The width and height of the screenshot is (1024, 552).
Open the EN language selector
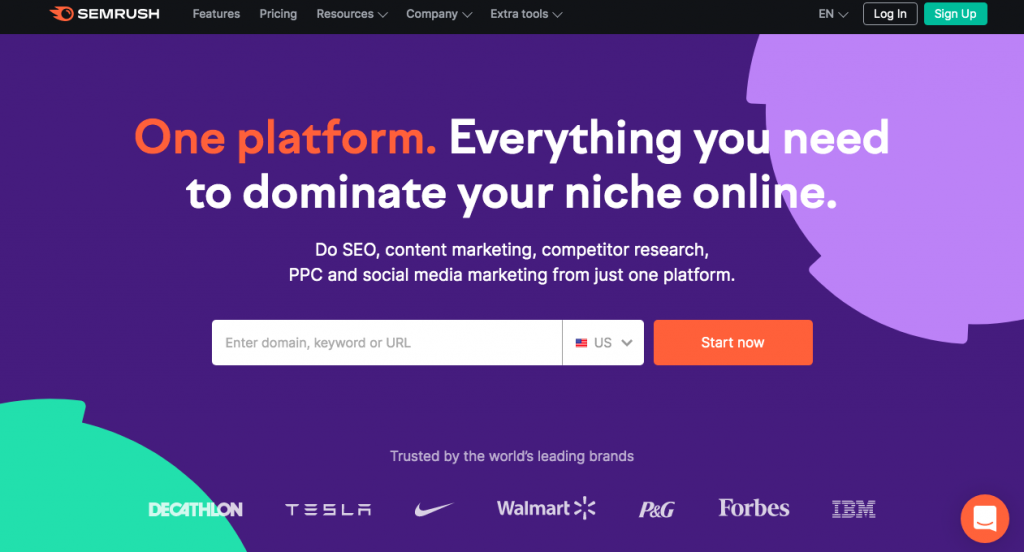coord(833,14)
